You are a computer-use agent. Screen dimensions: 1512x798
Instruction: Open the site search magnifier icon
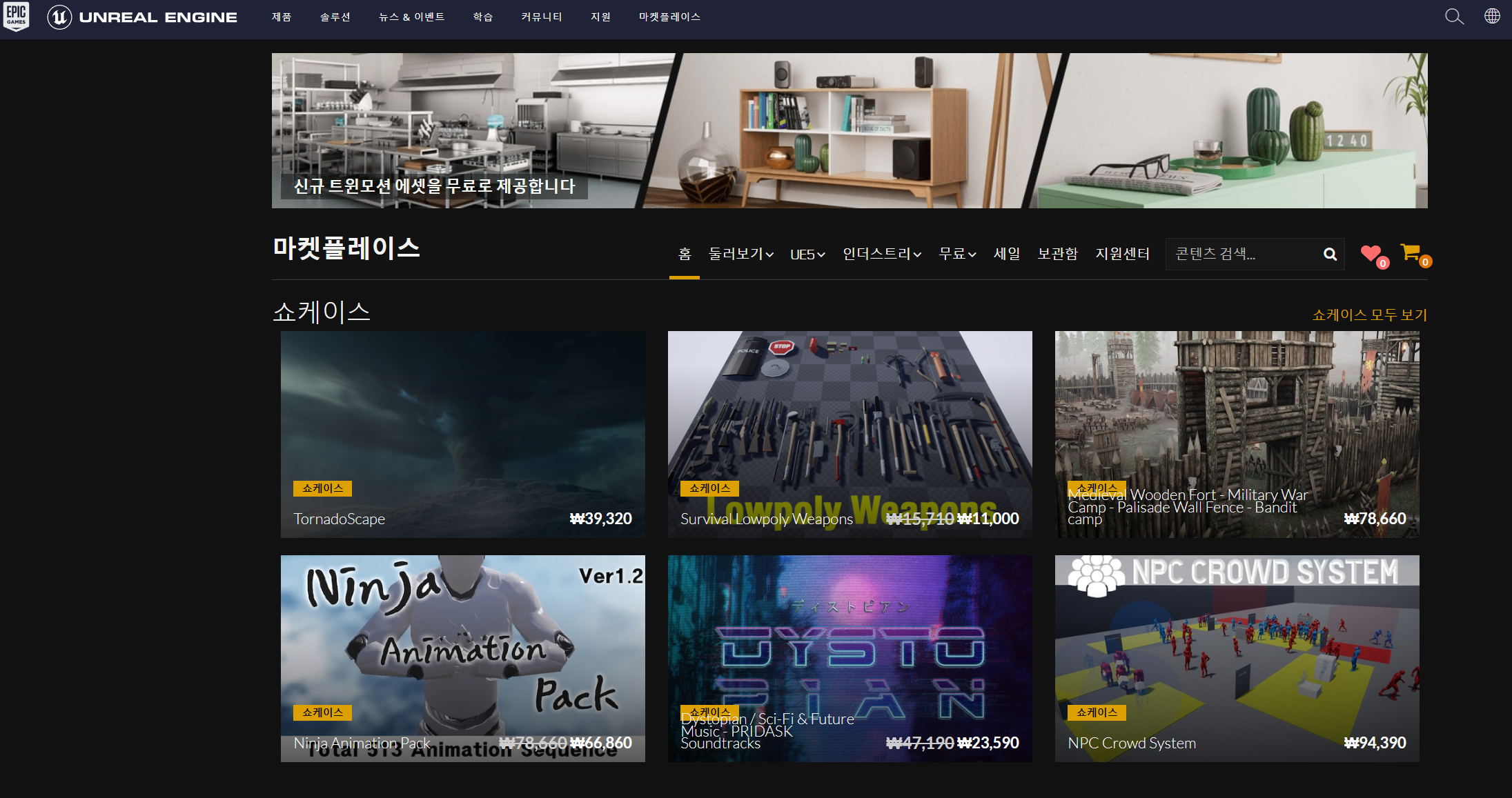[1454, 17]
